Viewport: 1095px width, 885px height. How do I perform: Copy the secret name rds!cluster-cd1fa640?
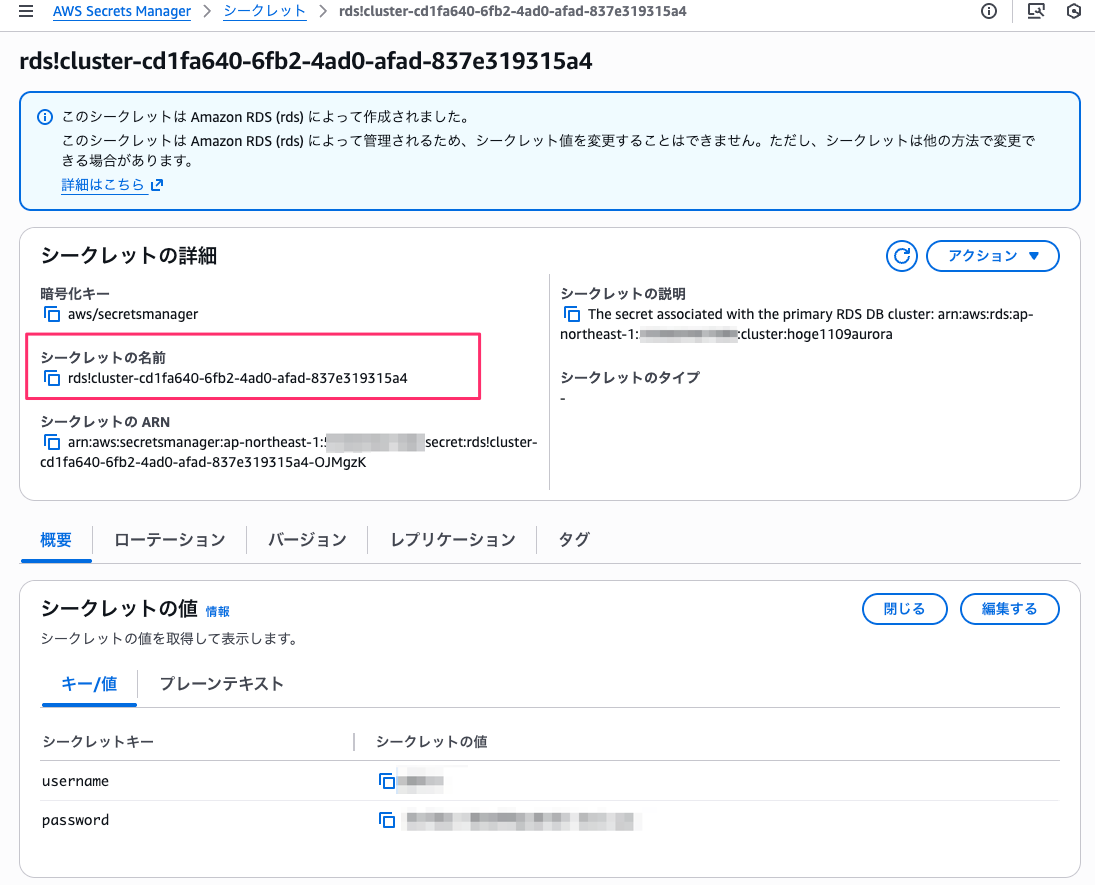tap(51, 377)
